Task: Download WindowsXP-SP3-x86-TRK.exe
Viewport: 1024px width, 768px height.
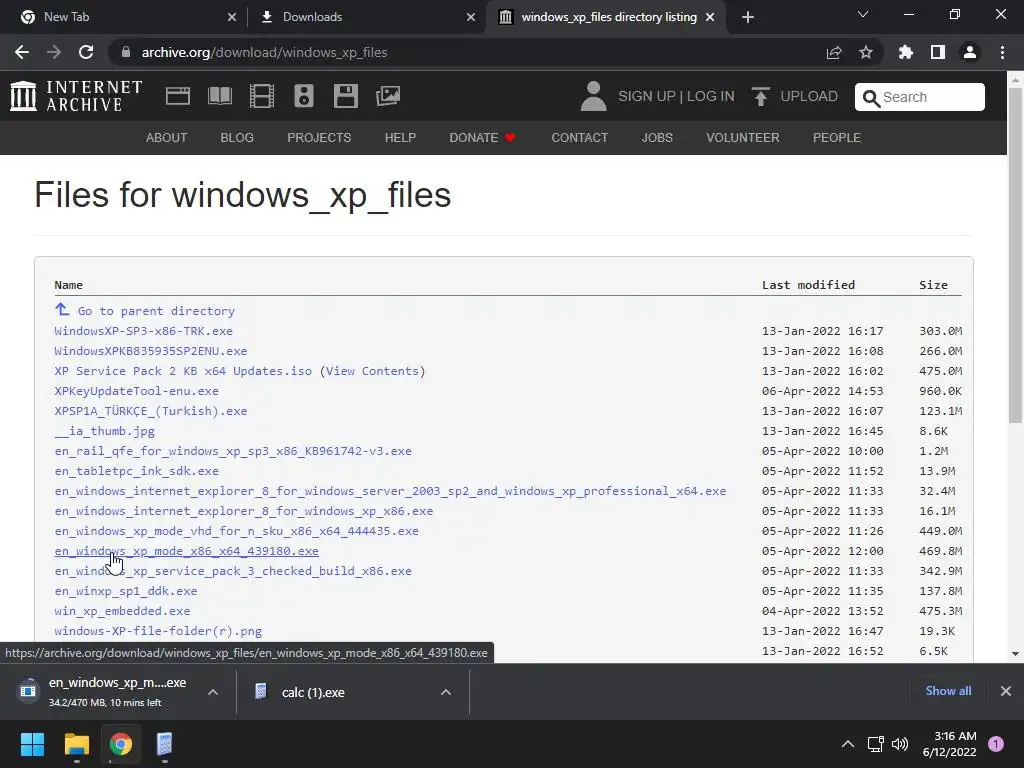Action: (x=144, y=331)
